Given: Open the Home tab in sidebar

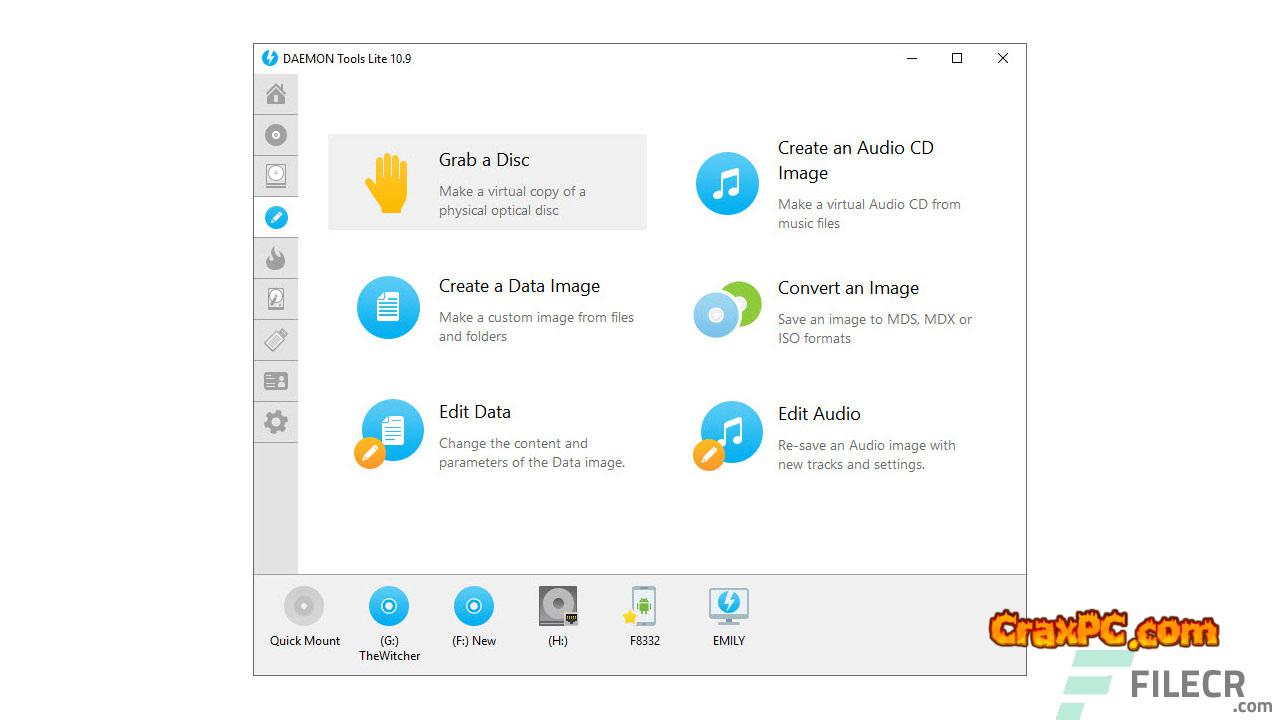Looking at the screenshot, I should (x=276, y=94).
